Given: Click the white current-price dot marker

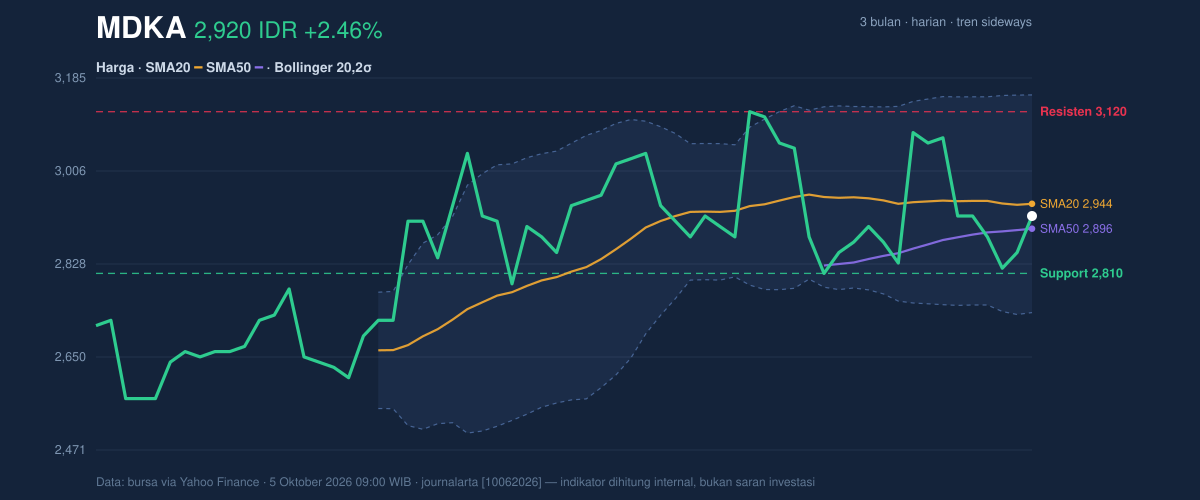Looking at the screenshot, I should pyautogui.click(x=1032, y=216).
